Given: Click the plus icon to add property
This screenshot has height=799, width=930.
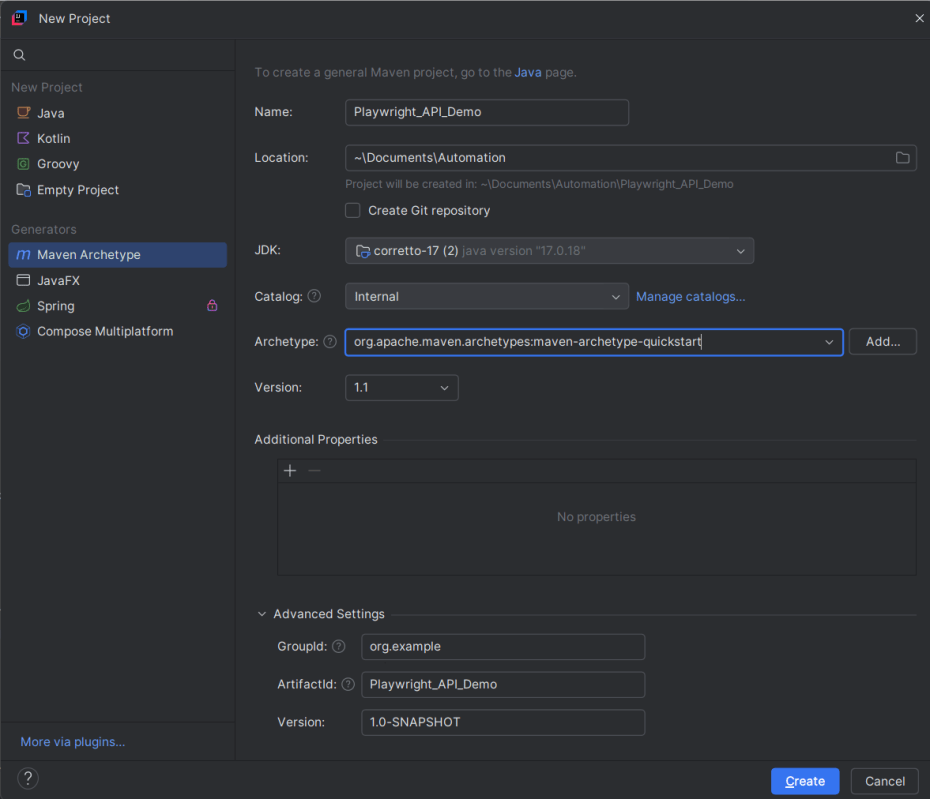Looking at the screenshot, I should pyautogui.click(x=290, y=471).
